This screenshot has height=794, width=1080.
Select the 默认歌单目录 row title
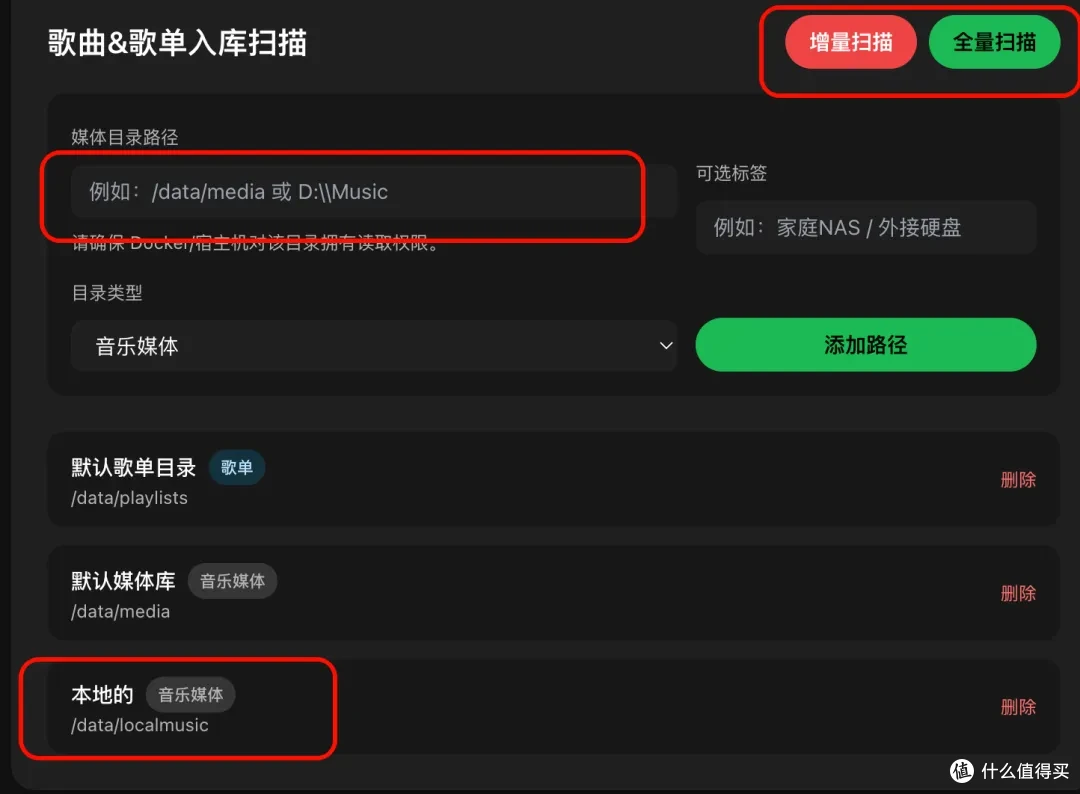(x=134, y=468)
